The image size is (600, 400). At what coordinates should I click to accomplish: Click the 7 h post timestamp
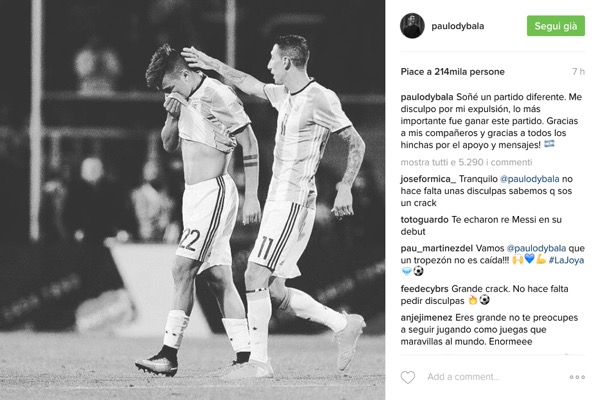point(578,72)
